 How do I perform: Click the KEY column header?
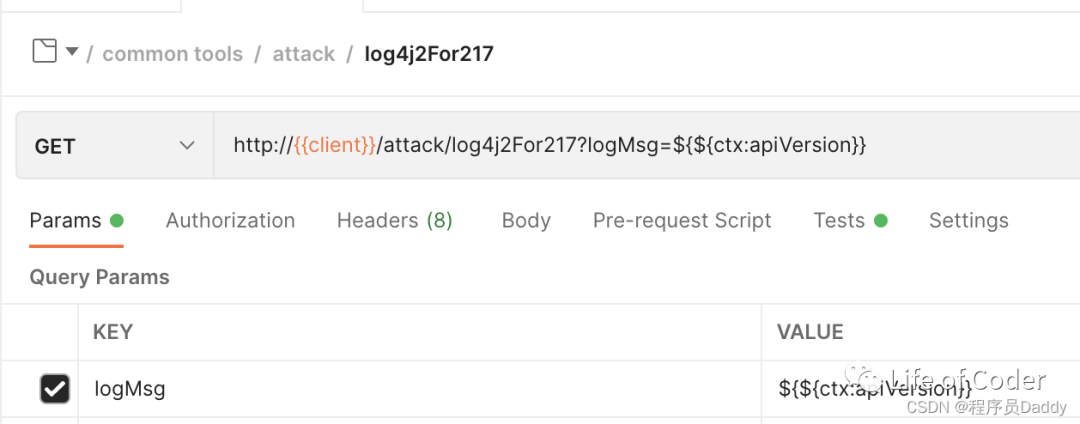click(113, 332)
